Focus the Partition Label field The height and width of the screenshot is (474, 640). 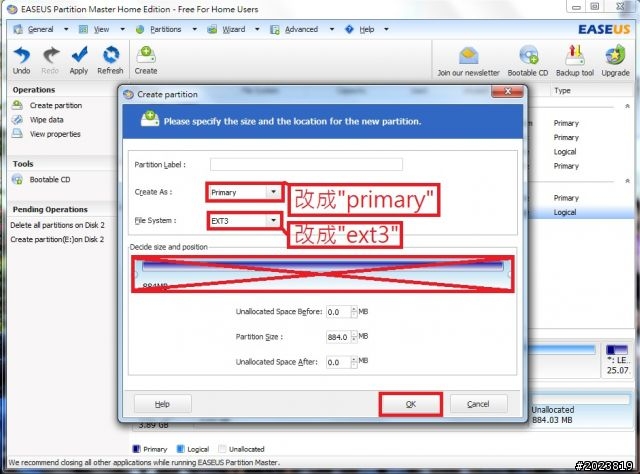tap(306, 165)
